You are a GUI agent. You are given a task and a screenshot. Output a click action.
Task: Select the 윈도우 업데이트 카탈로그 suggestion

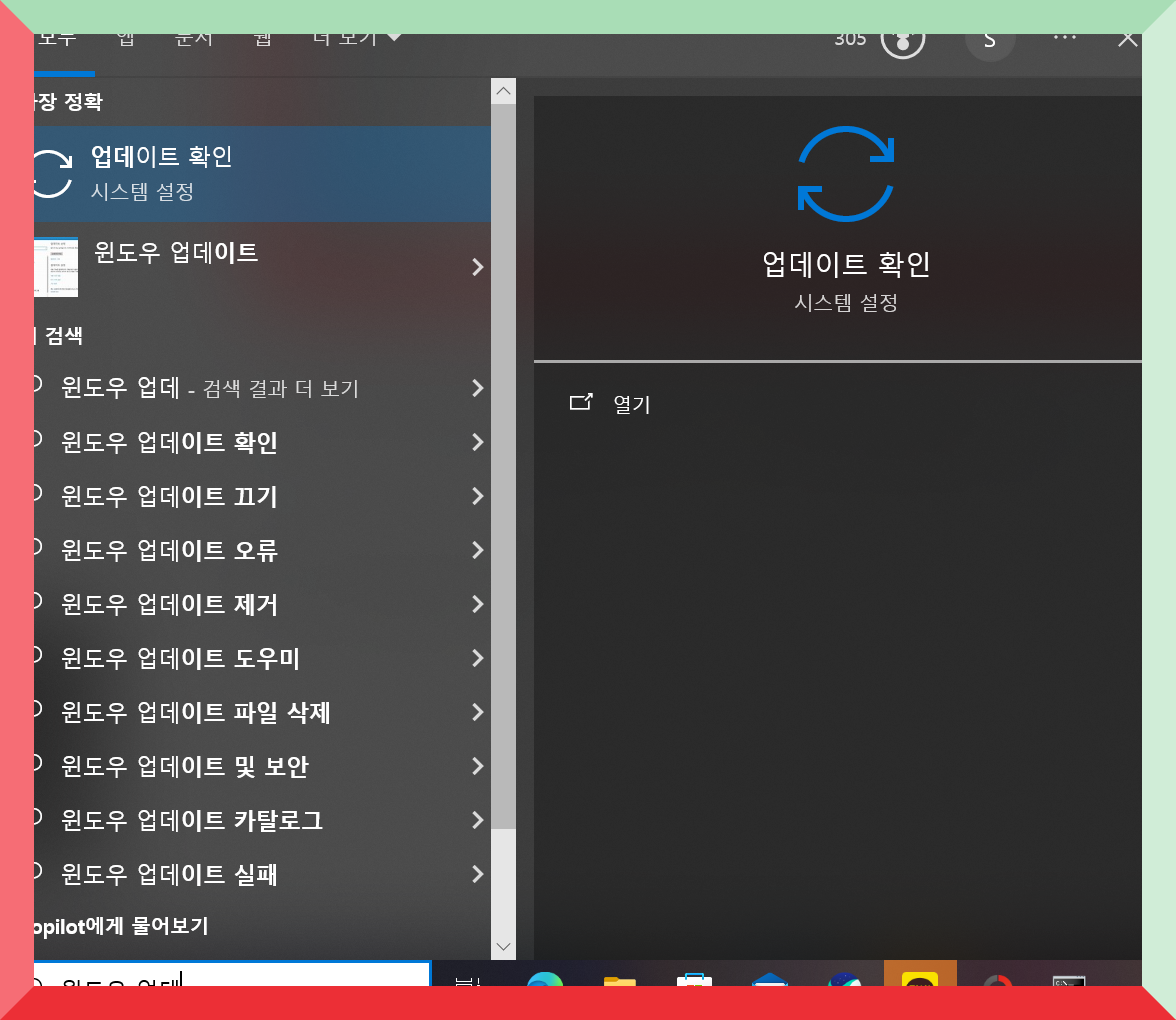(192, 820)
